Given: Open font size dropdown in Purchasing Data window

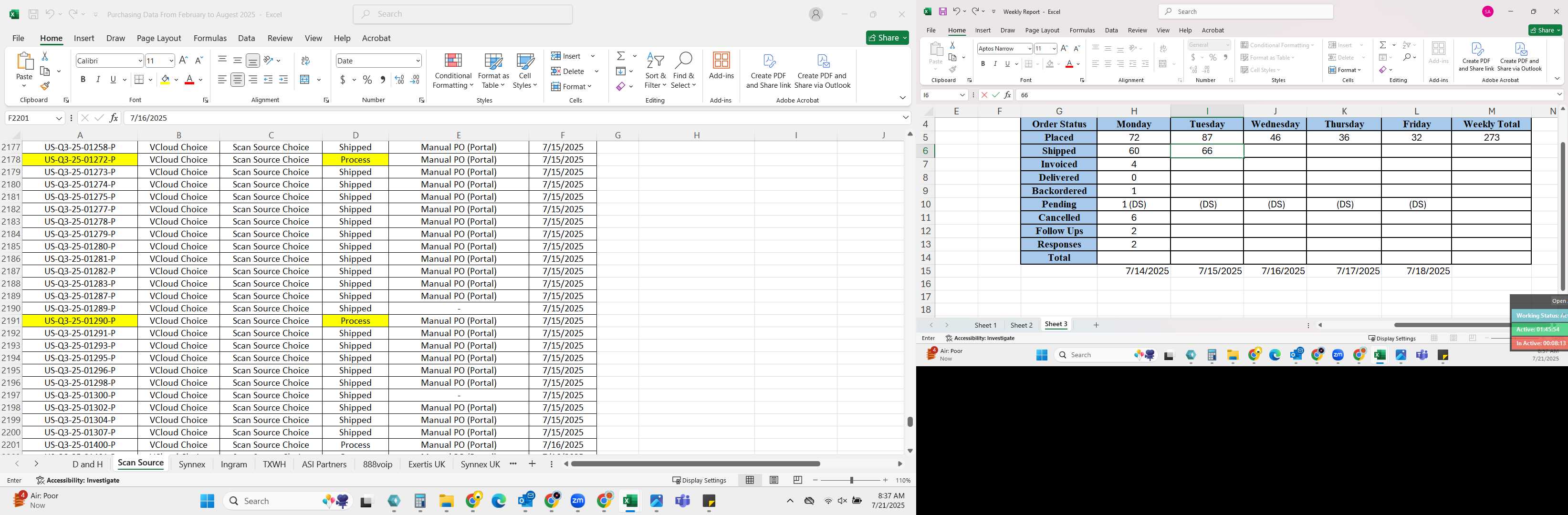Looking at the screenshot, I should [171, 60].
